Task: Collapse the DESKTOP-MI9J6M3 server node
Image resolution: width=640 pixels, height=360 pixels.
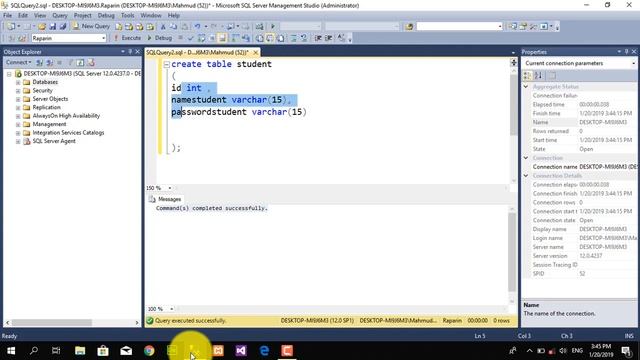Action: [9, 74]
